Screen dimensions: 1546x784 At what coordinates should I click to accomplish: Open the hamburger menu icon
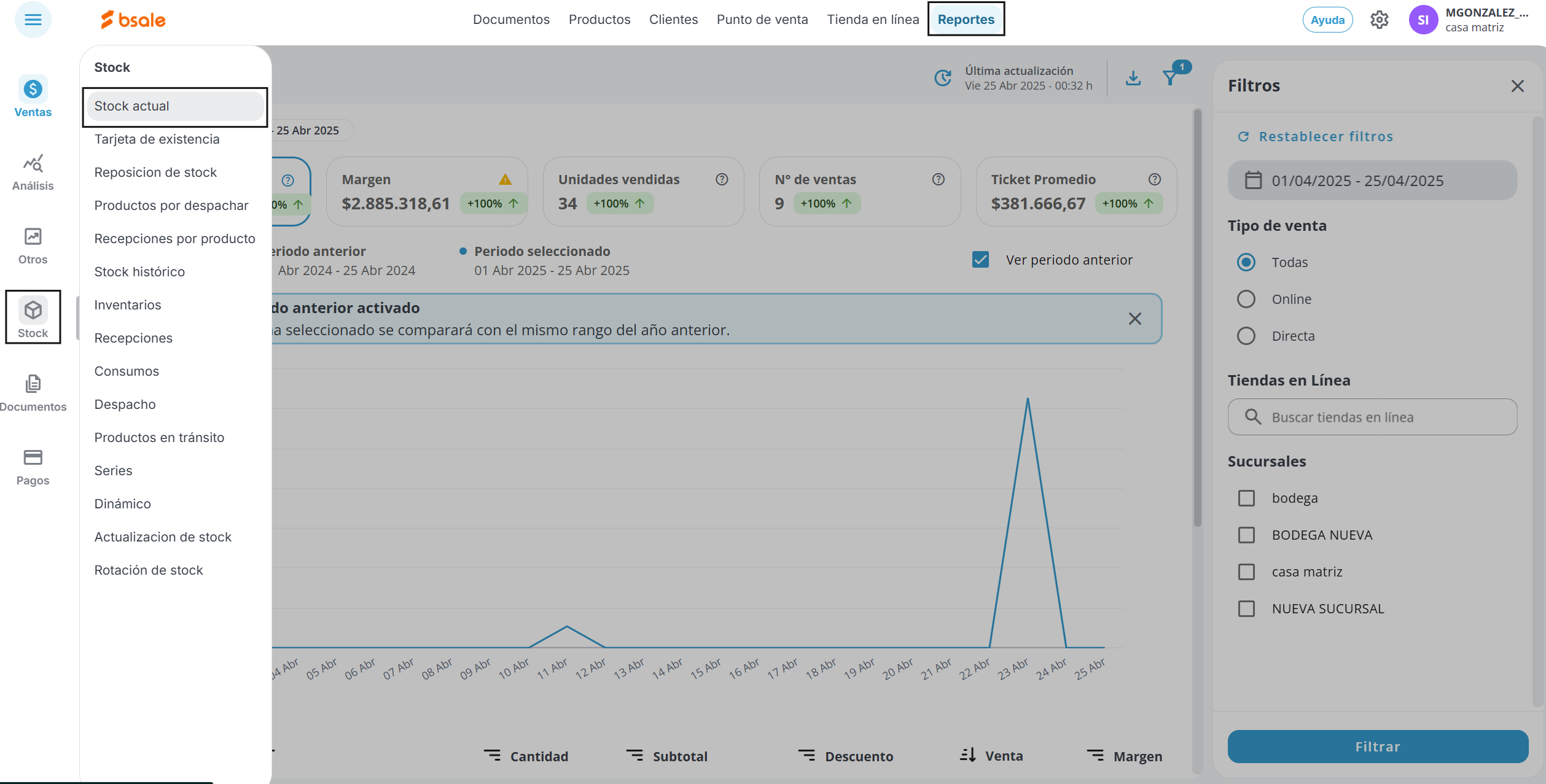33,20
